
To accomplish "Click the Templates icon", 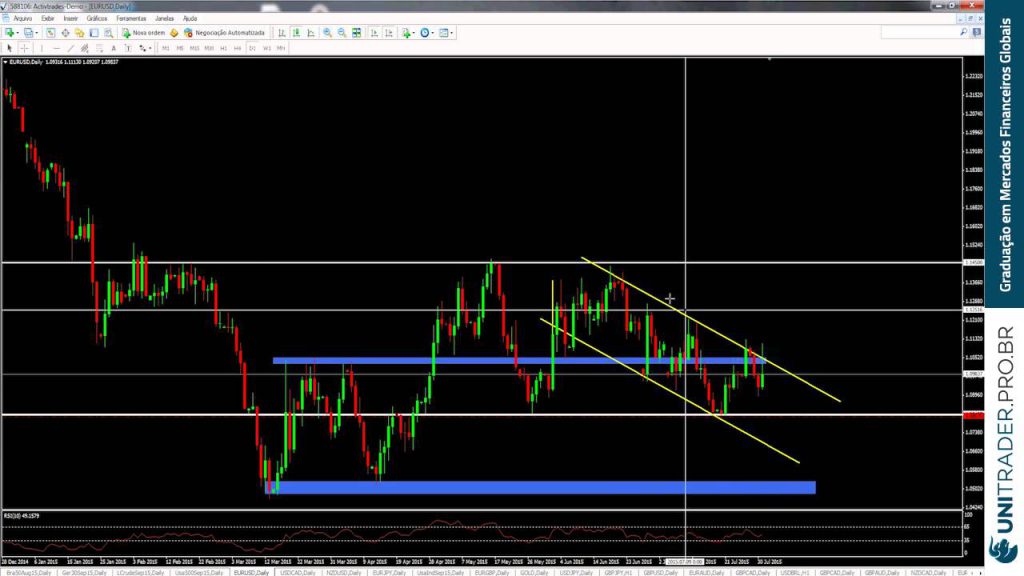I will coord(443,33).
